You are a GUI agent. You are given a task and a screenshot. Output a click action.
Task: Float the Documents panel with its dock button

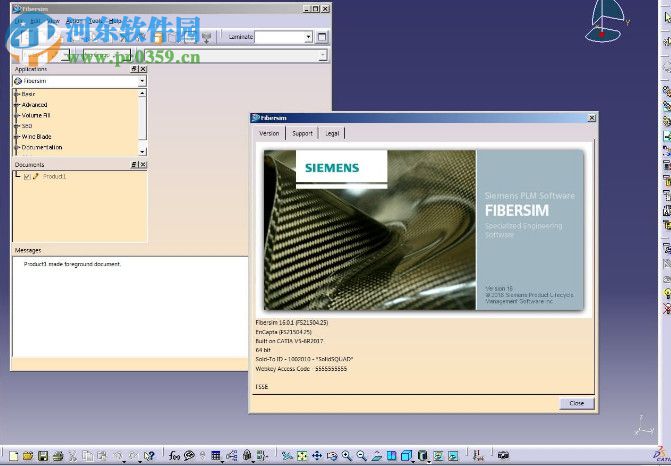point(134,164)
